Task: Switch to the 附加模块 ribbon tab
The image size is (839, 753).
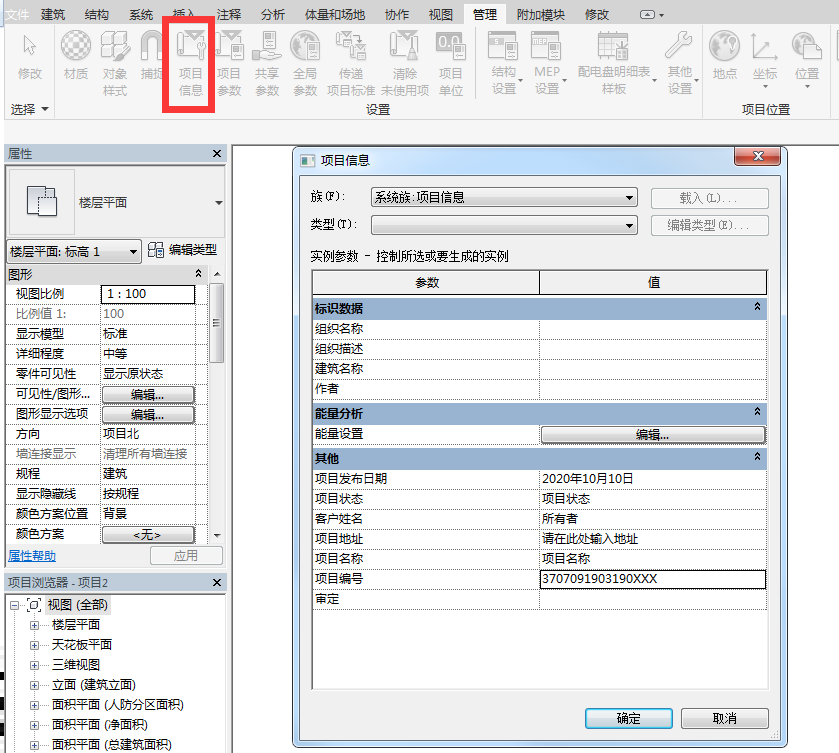Action: pos(540,14)
